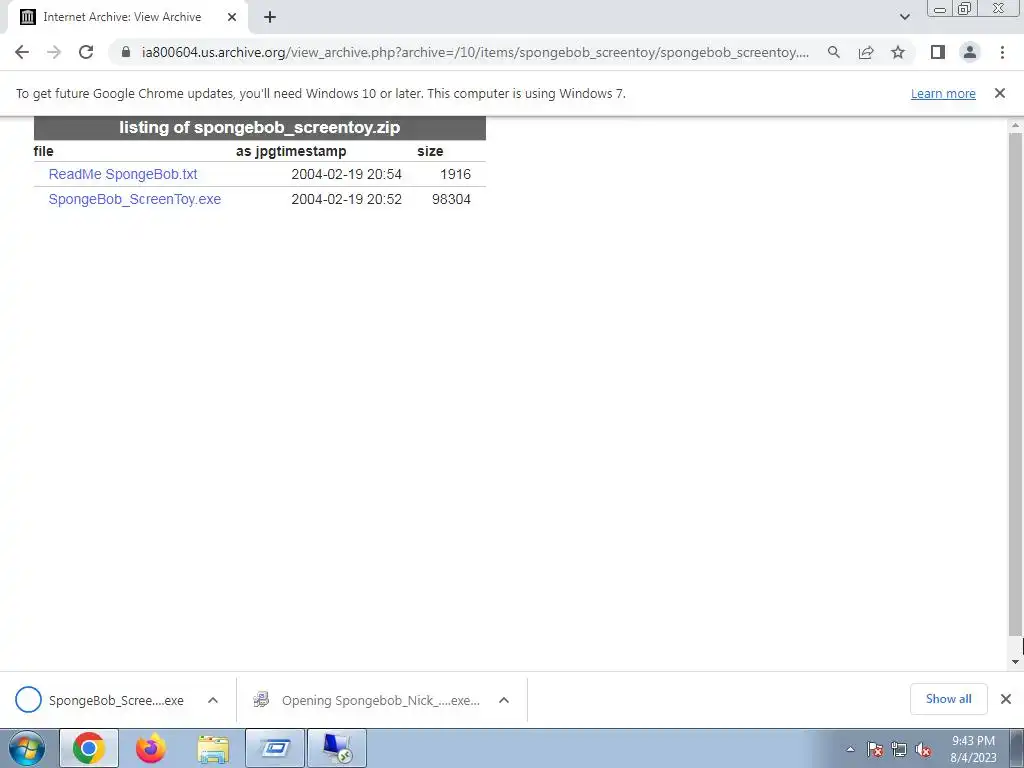The height and width of the screenshot is (768, 1024).
Task: Select the Internet Archive: View Archive tab
Action: pos(128,18)
